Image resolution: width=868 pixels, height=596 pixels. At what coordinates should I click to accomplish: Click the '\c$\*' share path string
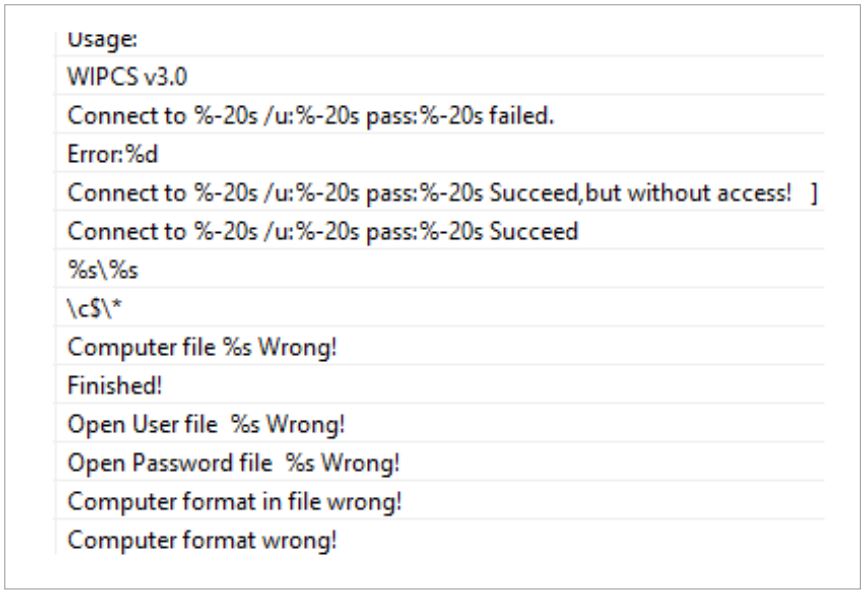point(87,308)
